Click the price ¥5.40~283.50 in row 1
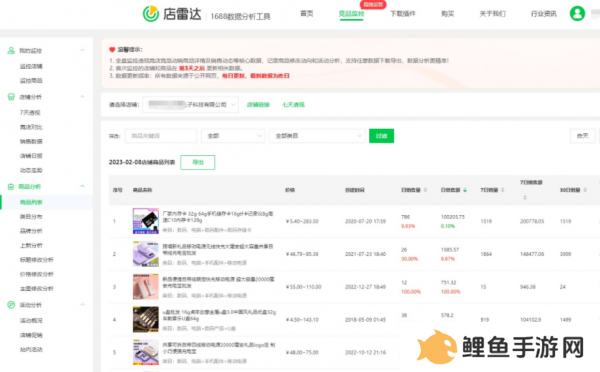Screen dimensions: 600x372 pyautogui.click(x=302, y=221)
